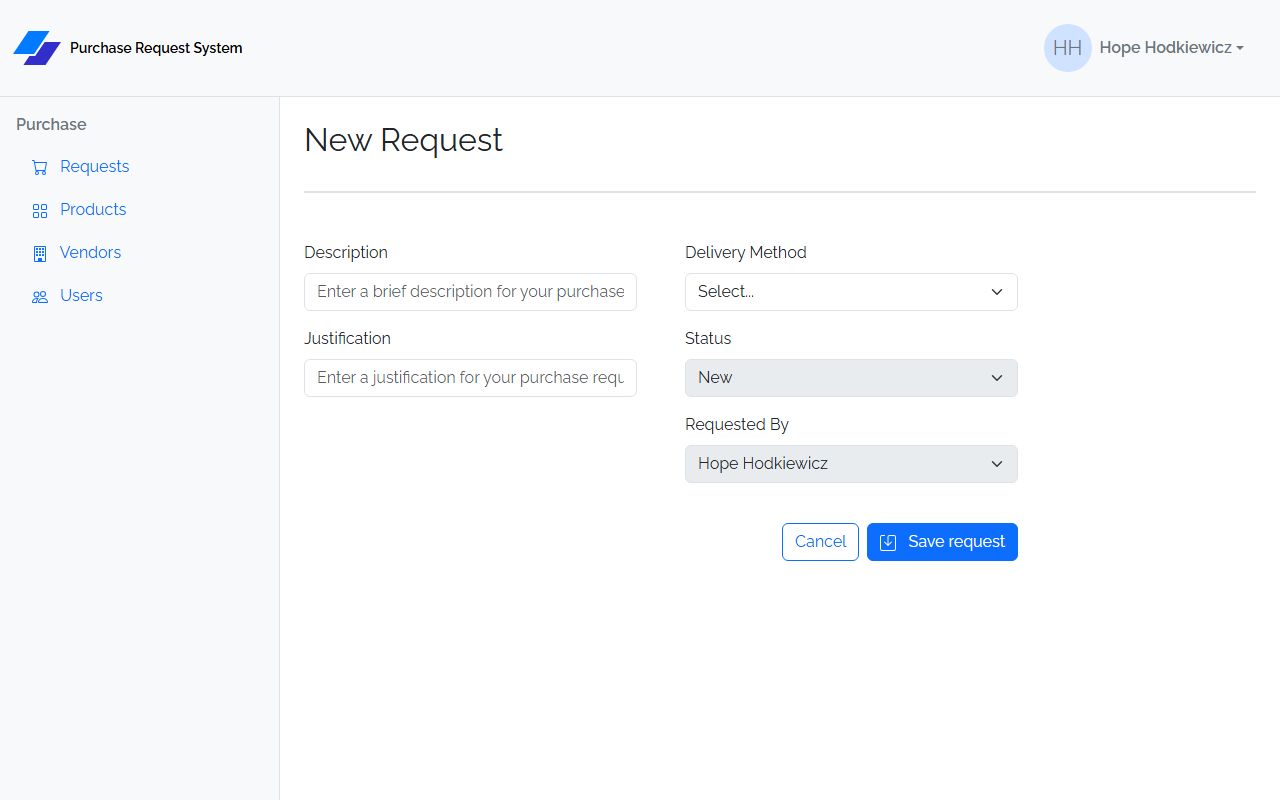The width and height of the screenshot is (1280, 800).
Task: Click the building icon beside Vendors
Action: pyautogui.click(x=40, y=254)
